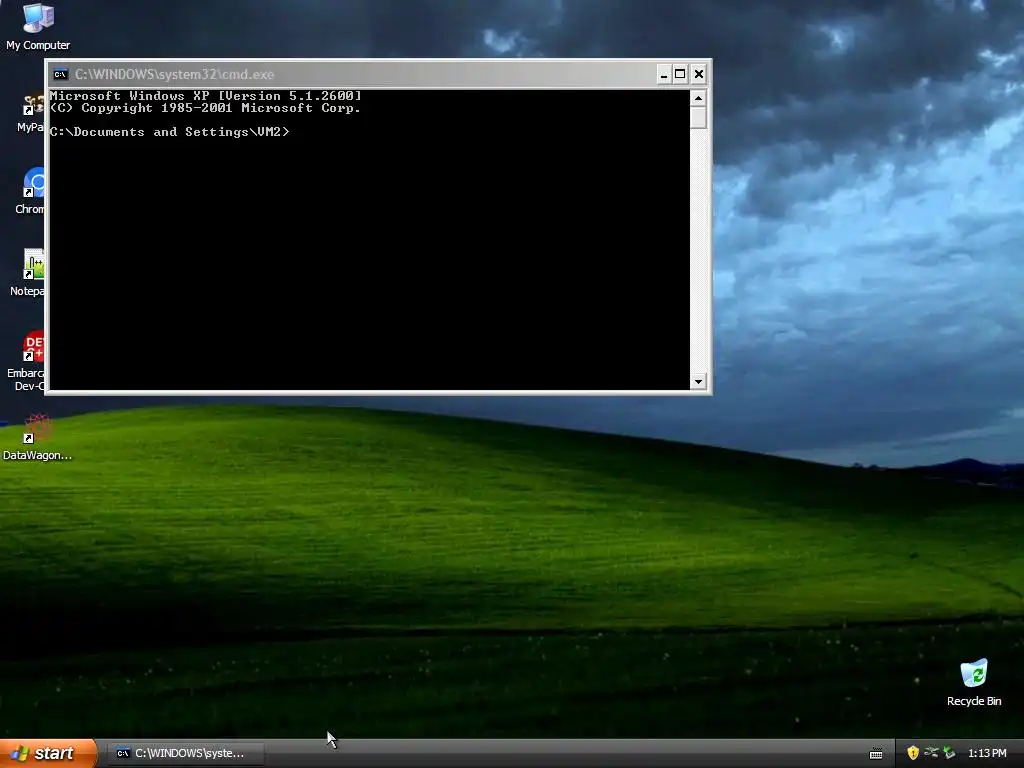Open the yellow Security Center shield tray icon
The height and width of the screenshot is (768, 1024).
point(913,753)
